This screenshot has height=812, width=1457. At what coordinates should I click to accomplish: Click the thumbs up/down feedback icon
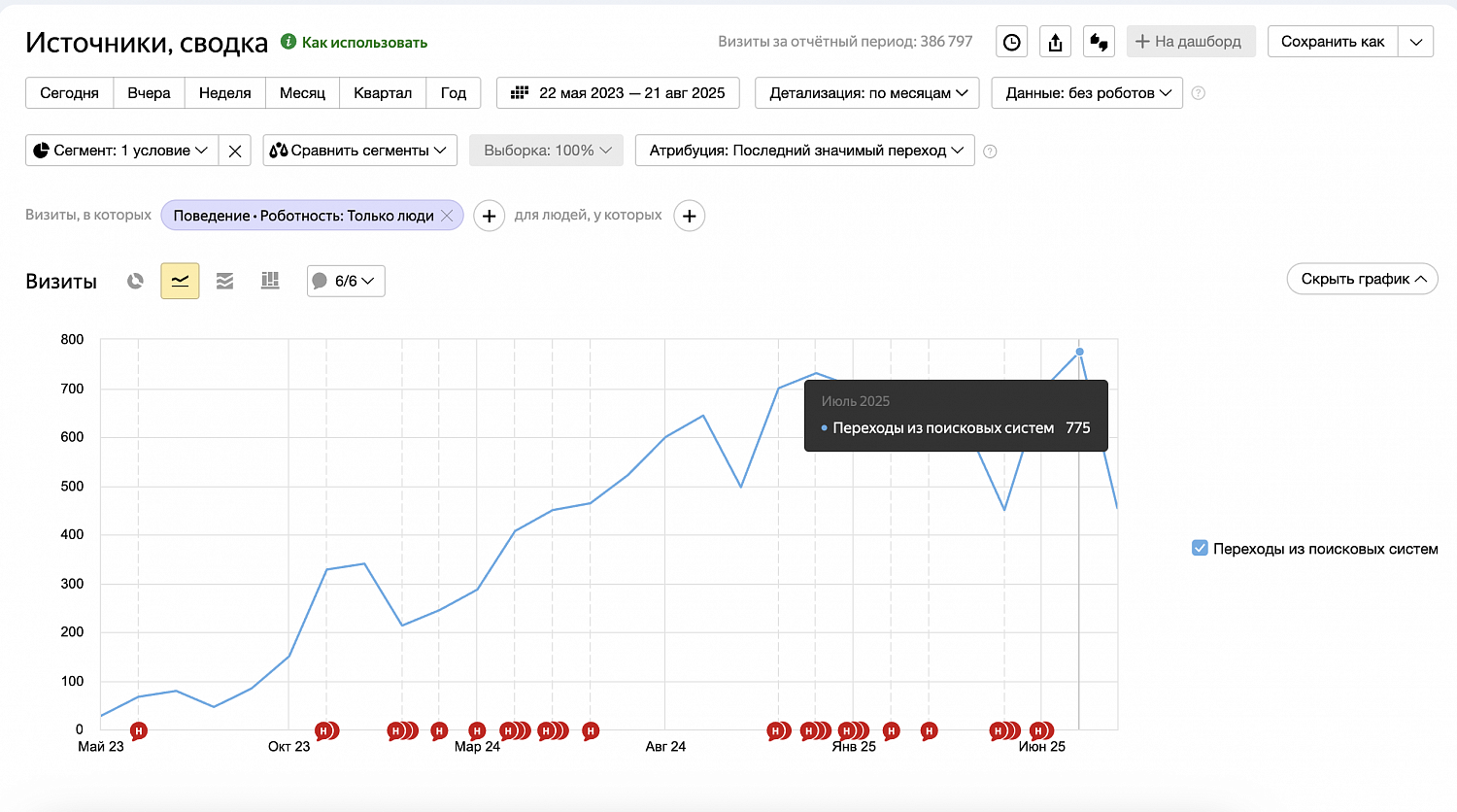tap(1100, 42)
